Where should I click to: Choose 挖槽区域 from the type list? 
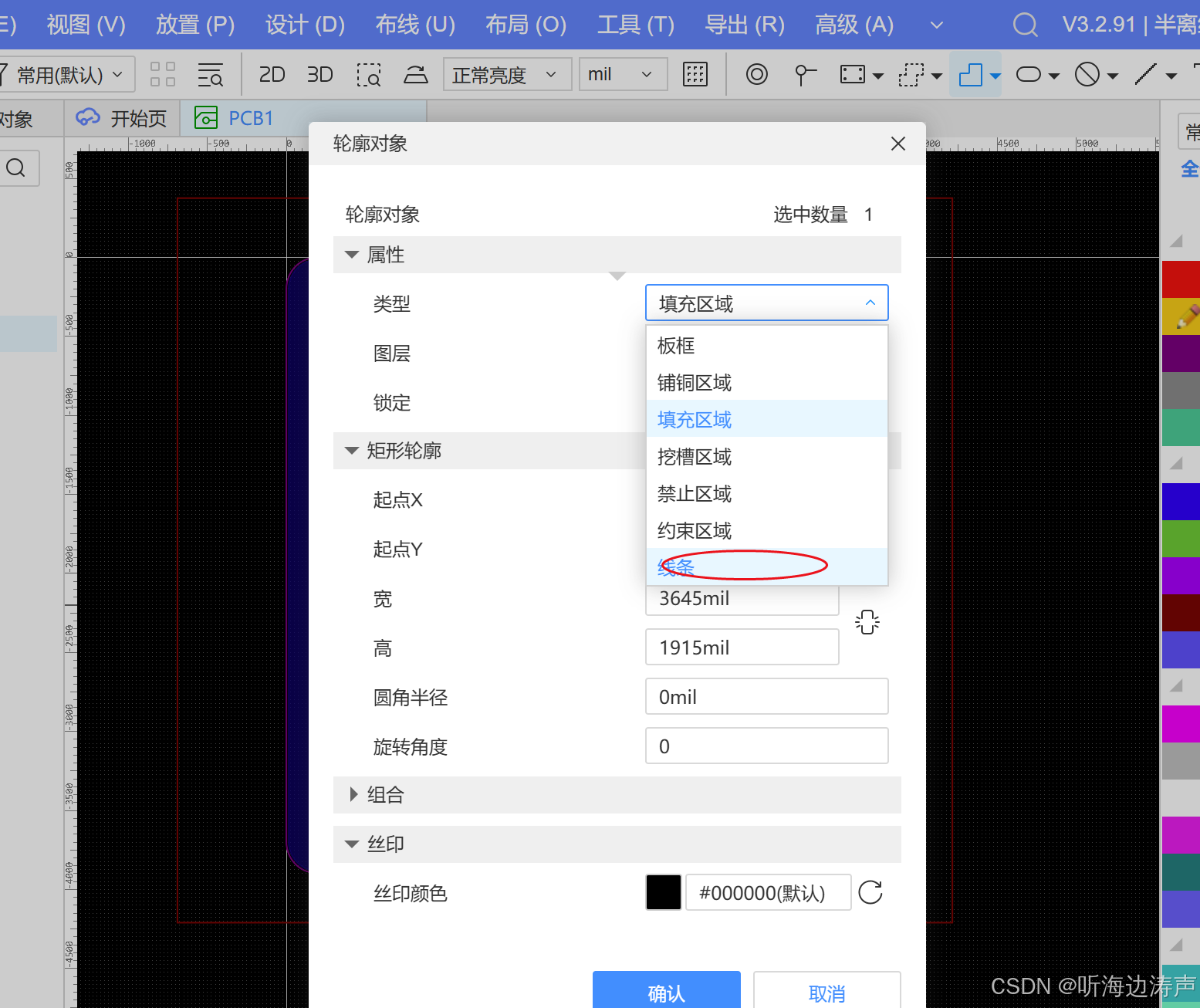(x=767, y=456)
